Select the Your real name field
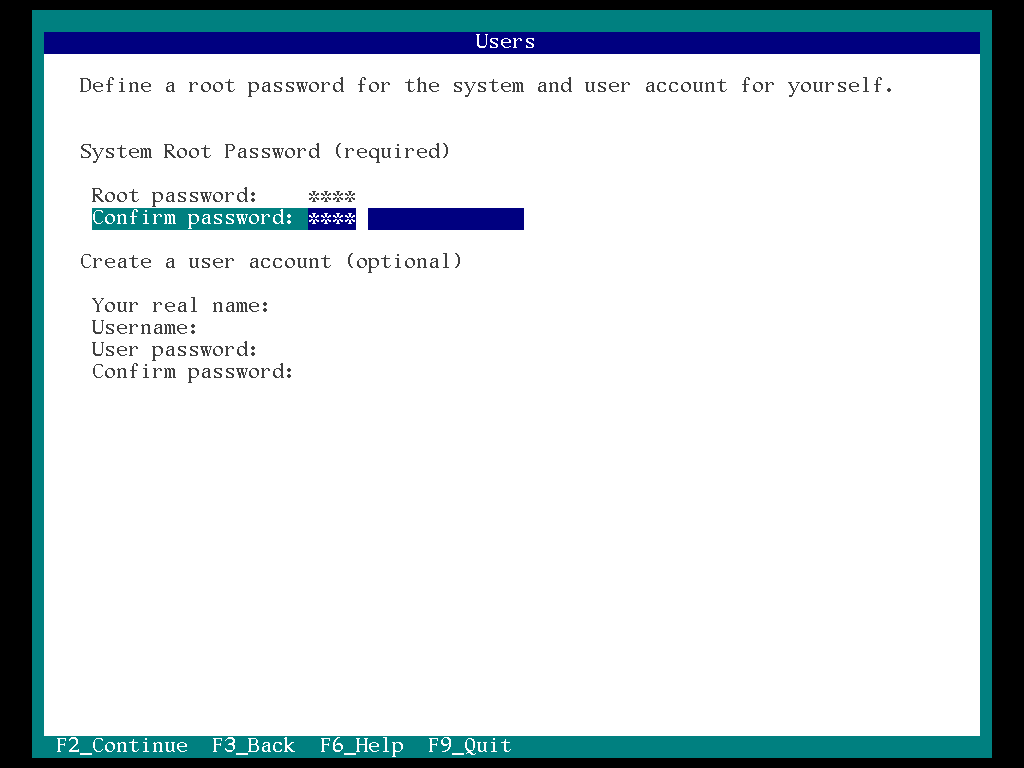The height and width of the screenshot is (768, 1024). 181,306
